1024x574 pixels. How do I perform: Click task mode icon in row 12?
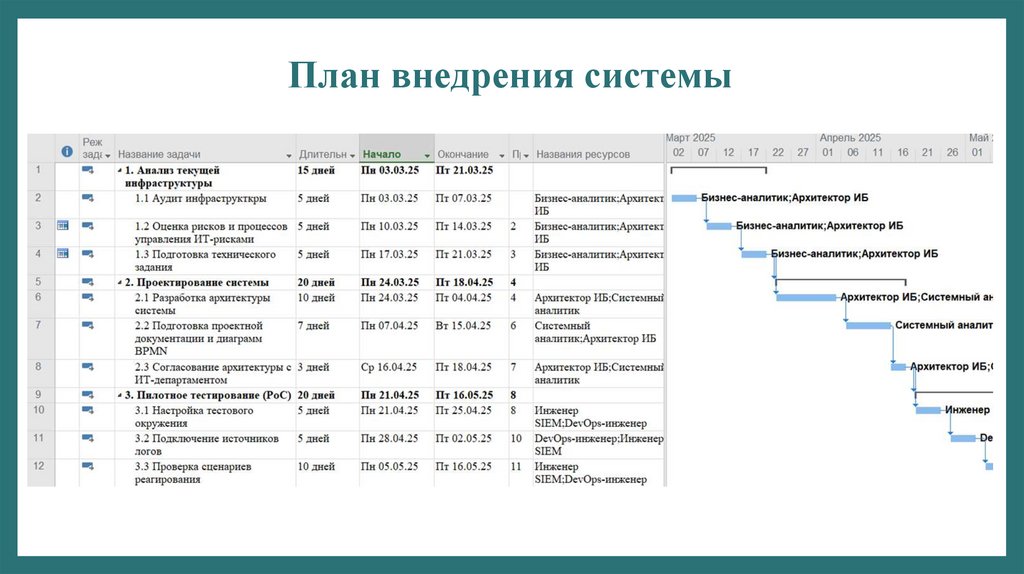88,466
